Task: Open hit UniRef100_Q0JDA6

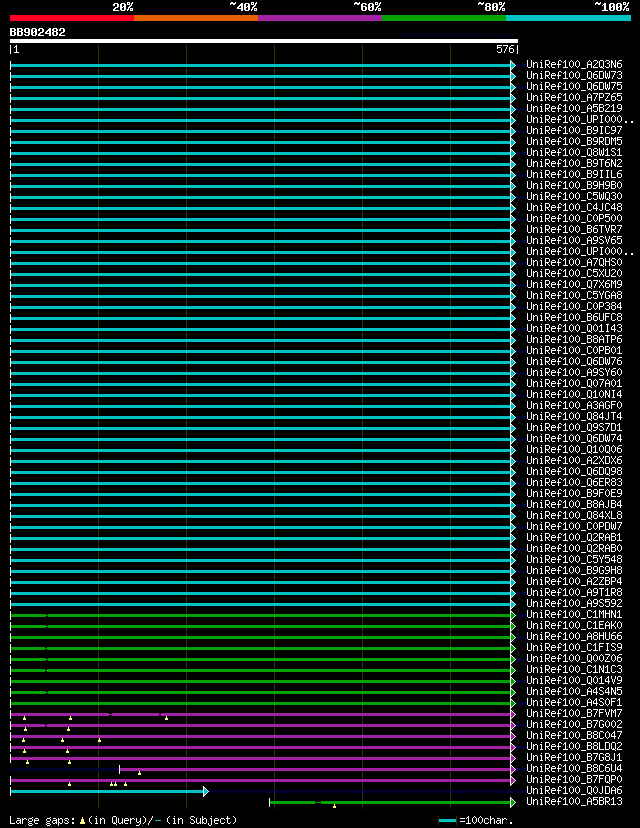Action: (574, 791)
